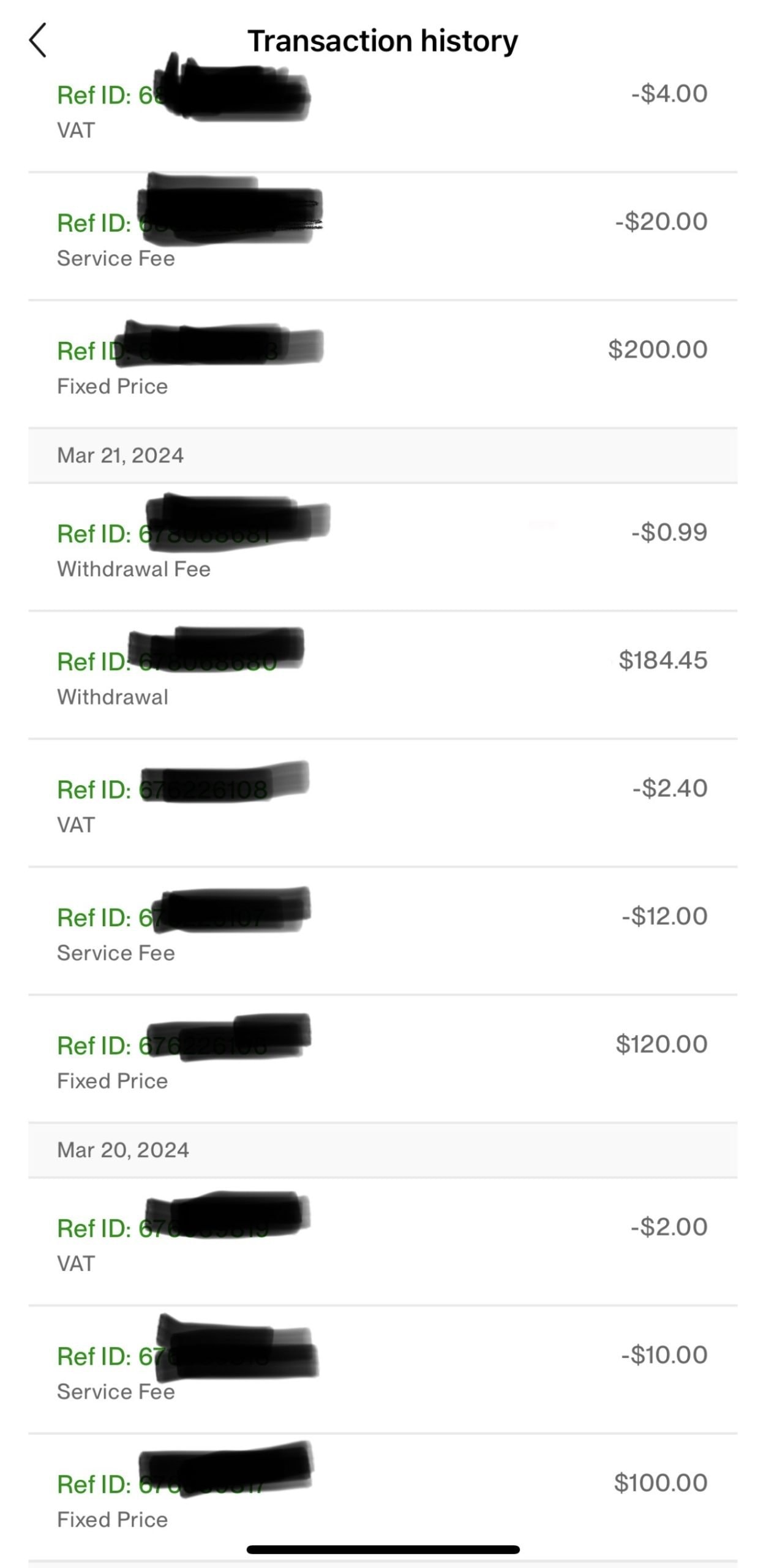Open the -$12.00 Service Fee transaction
766x1568 pixels.
tap(382, 933)
